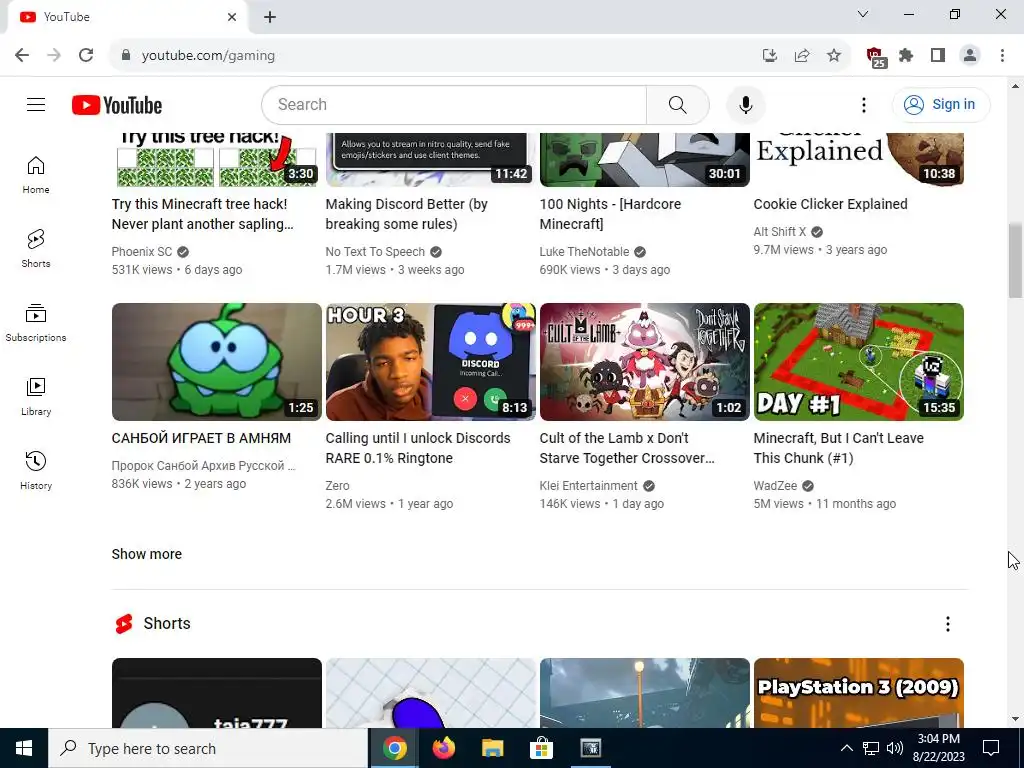Open History in sidebar
This screenshot has width=1024, height=768.
36,470
